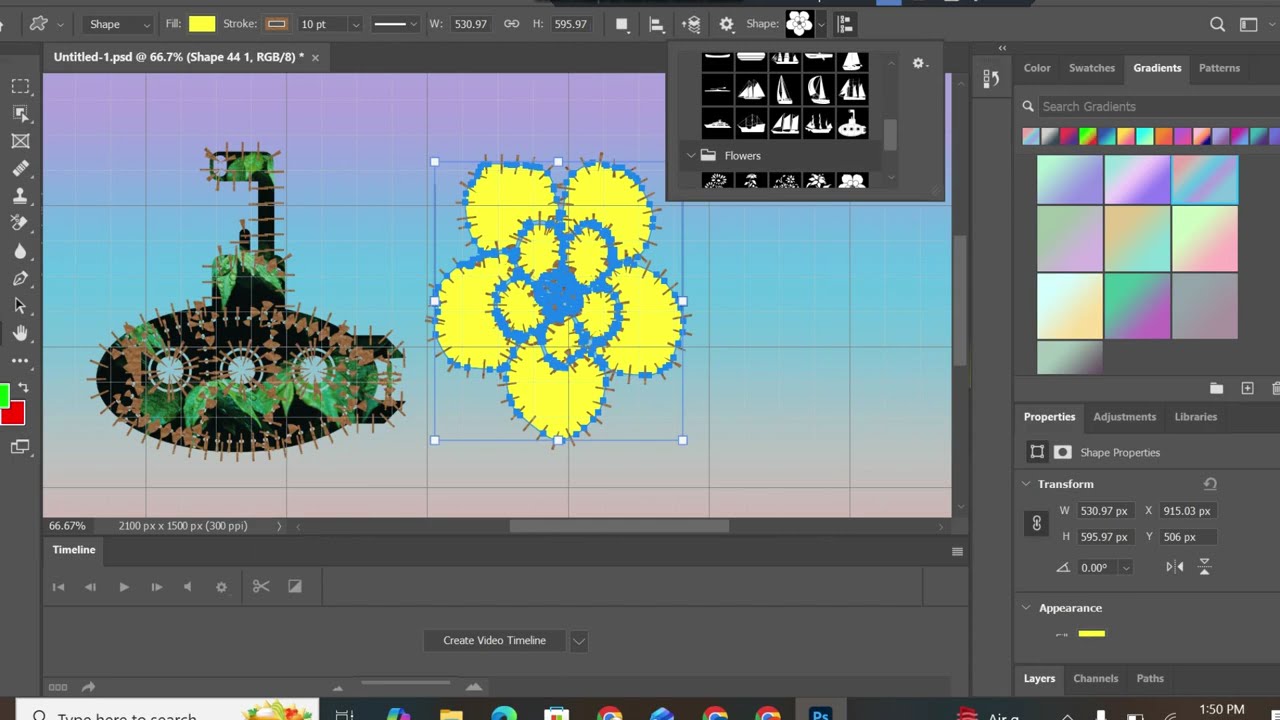Go to first frame in Timeline
The width and height of the screenshot is (1280, 720).
click(58, 587)
